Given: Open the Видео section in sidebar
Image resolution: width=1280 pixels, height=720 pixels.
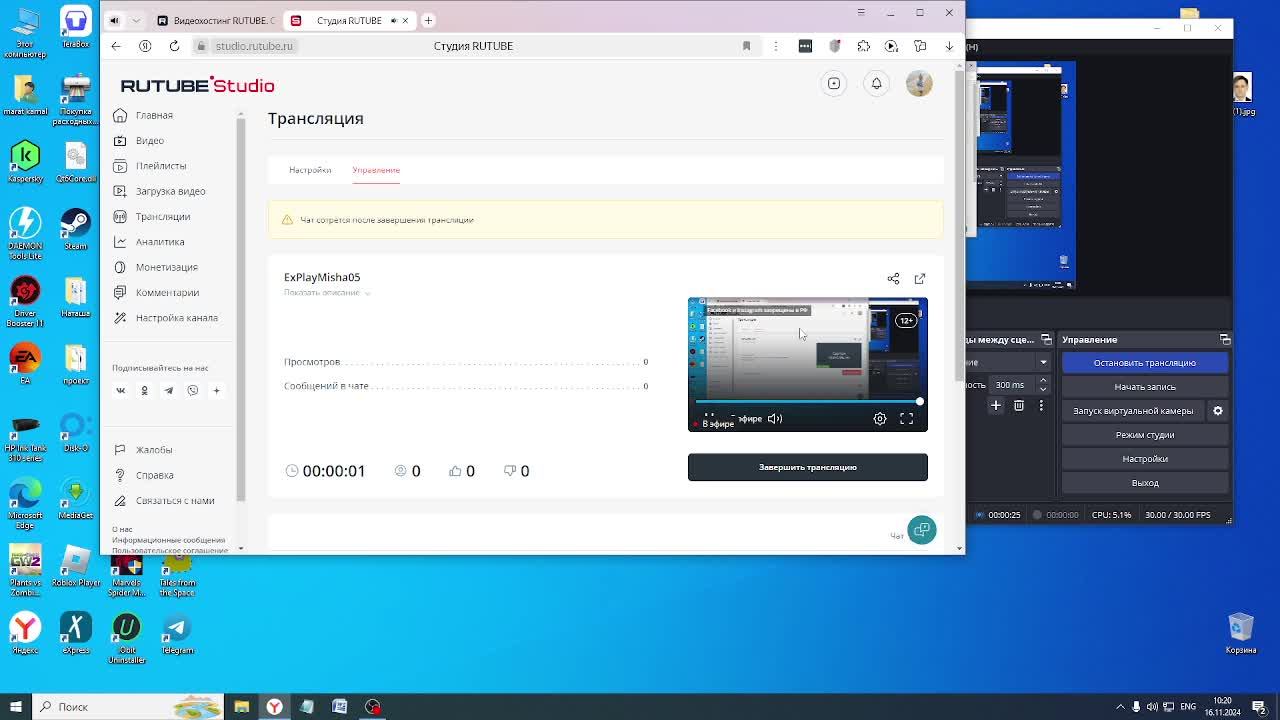Looking at the screenshot, I should click(x=150, y=140).
